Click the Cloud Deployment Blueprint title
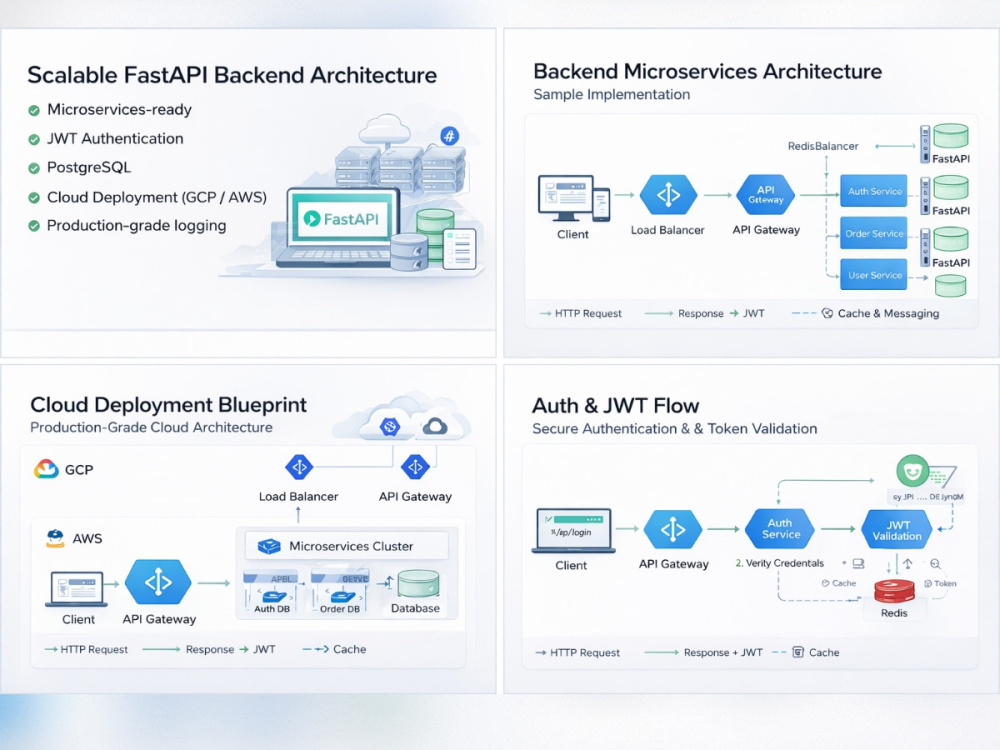Viewport: 1000px width, 750px height. (x=168, y=404)
